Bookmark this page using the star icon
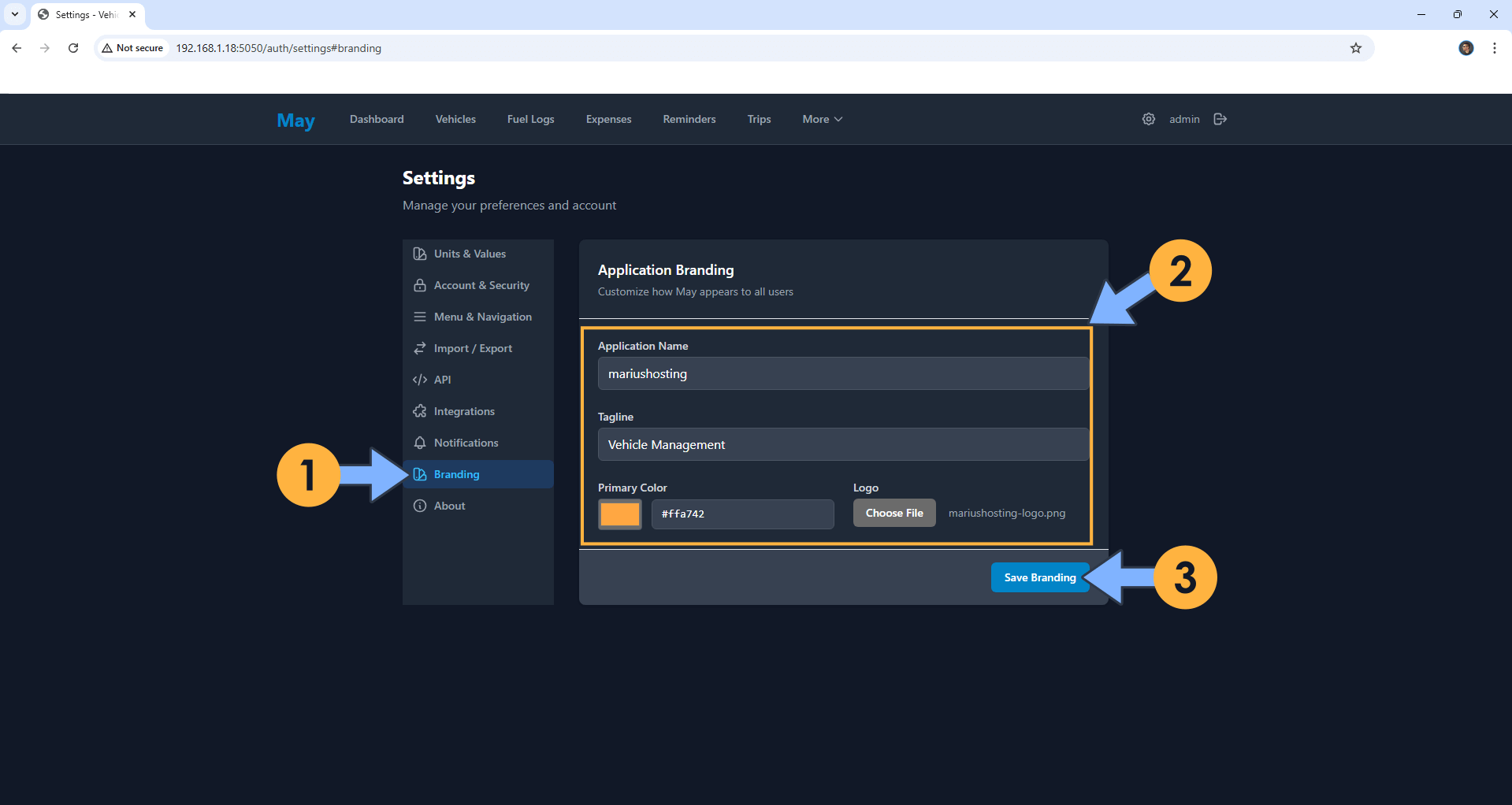 1355,48
